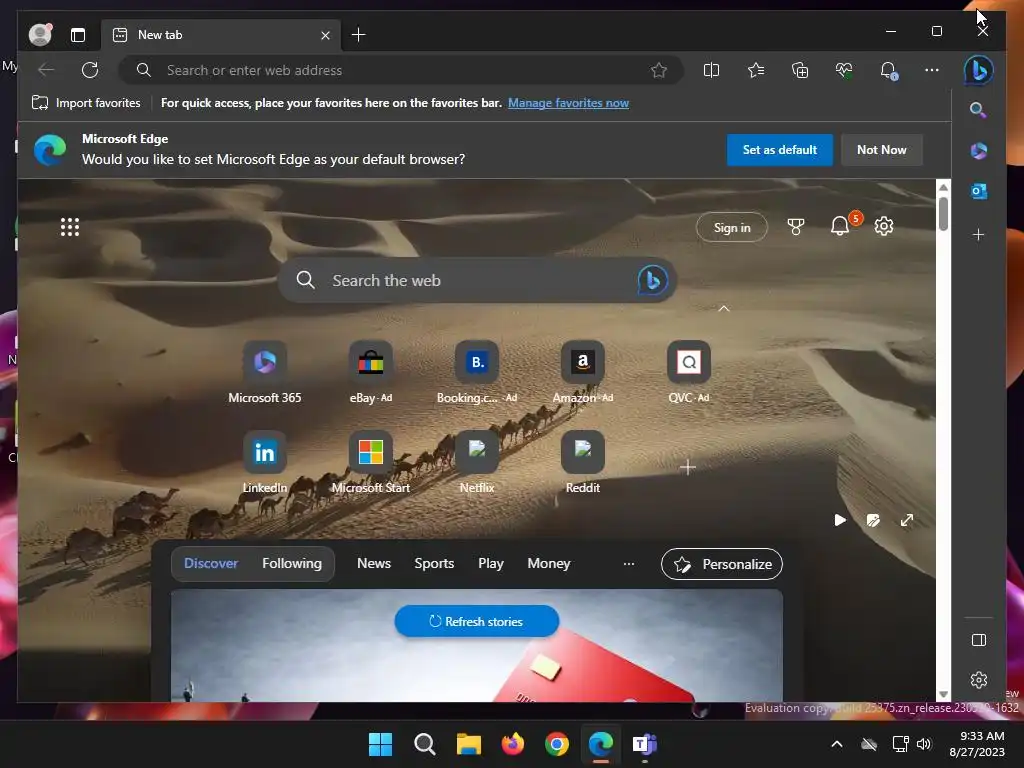1024x768 pixels.
Task: Open the sidebar Search icon
Action: click(978, 110)
